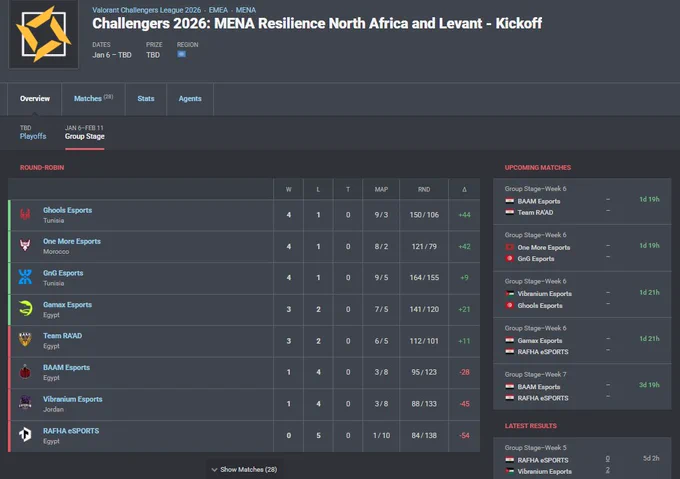Click the delta column header
Screen dimensions: 680x479
click(464, 189)
